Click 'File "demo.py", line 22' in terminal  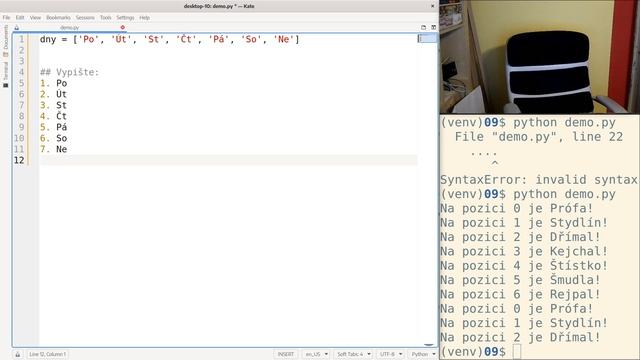point(539,137)
